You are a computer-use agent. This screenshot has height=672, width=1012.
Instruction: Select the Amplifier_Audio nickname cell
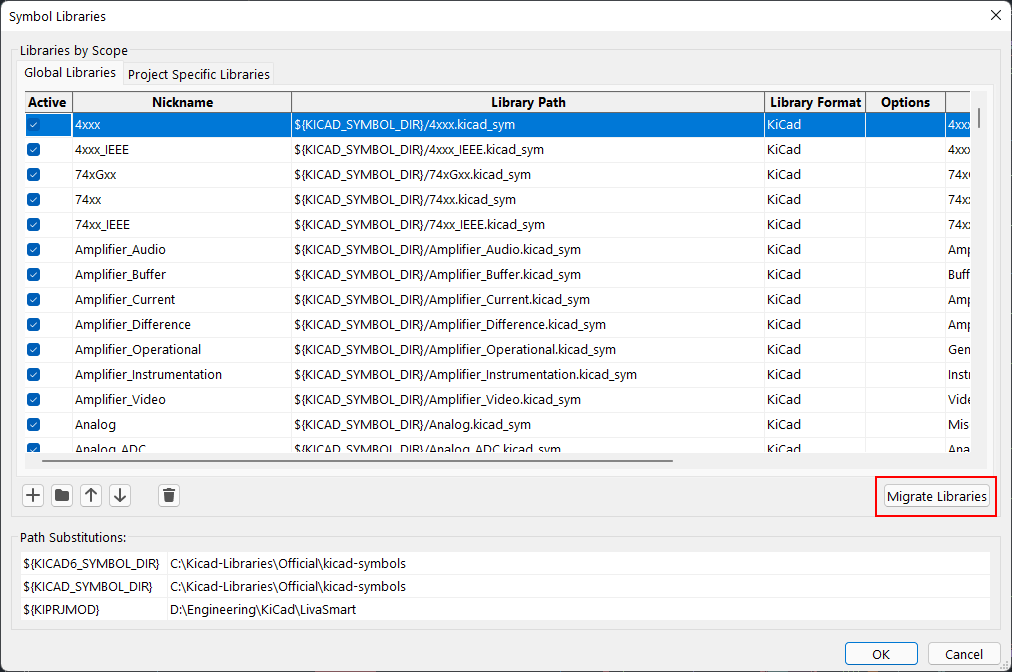(182, 250)
